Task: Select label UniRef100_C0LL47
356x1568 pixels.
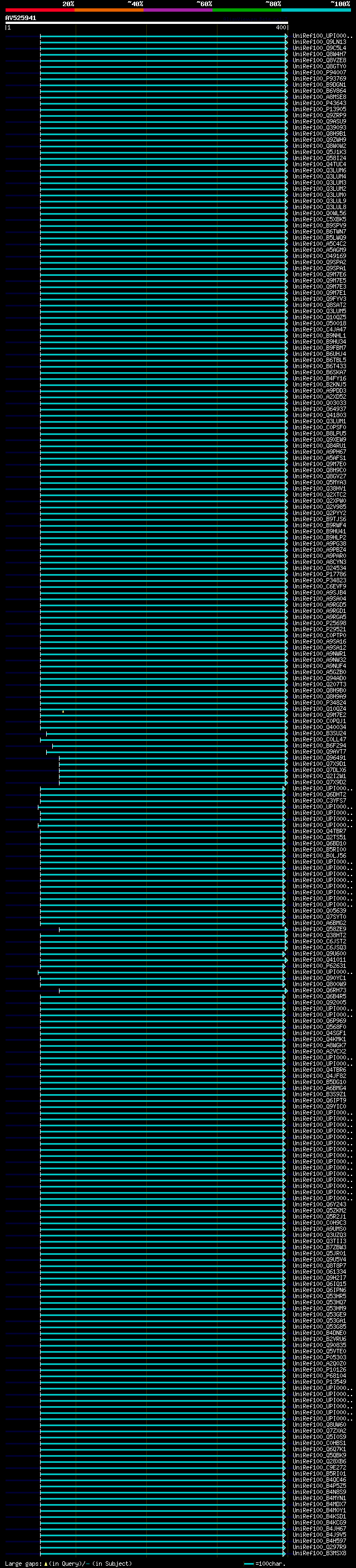Action: point(319,739)
